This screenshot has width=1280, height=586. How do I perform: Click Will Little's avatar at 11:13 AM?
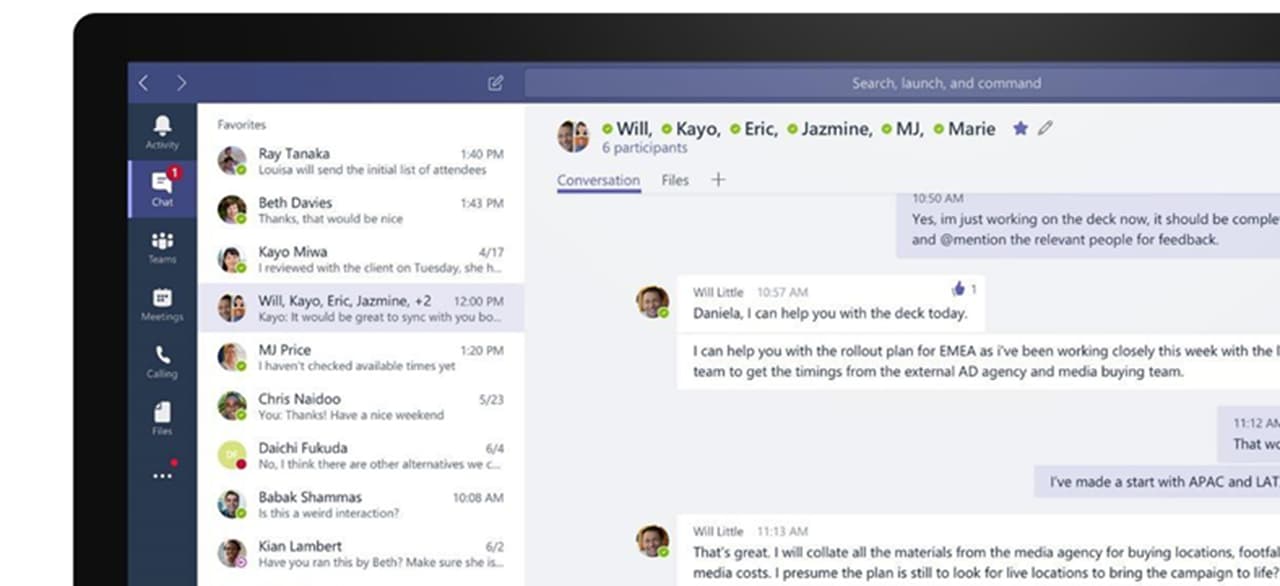point(652,540)
